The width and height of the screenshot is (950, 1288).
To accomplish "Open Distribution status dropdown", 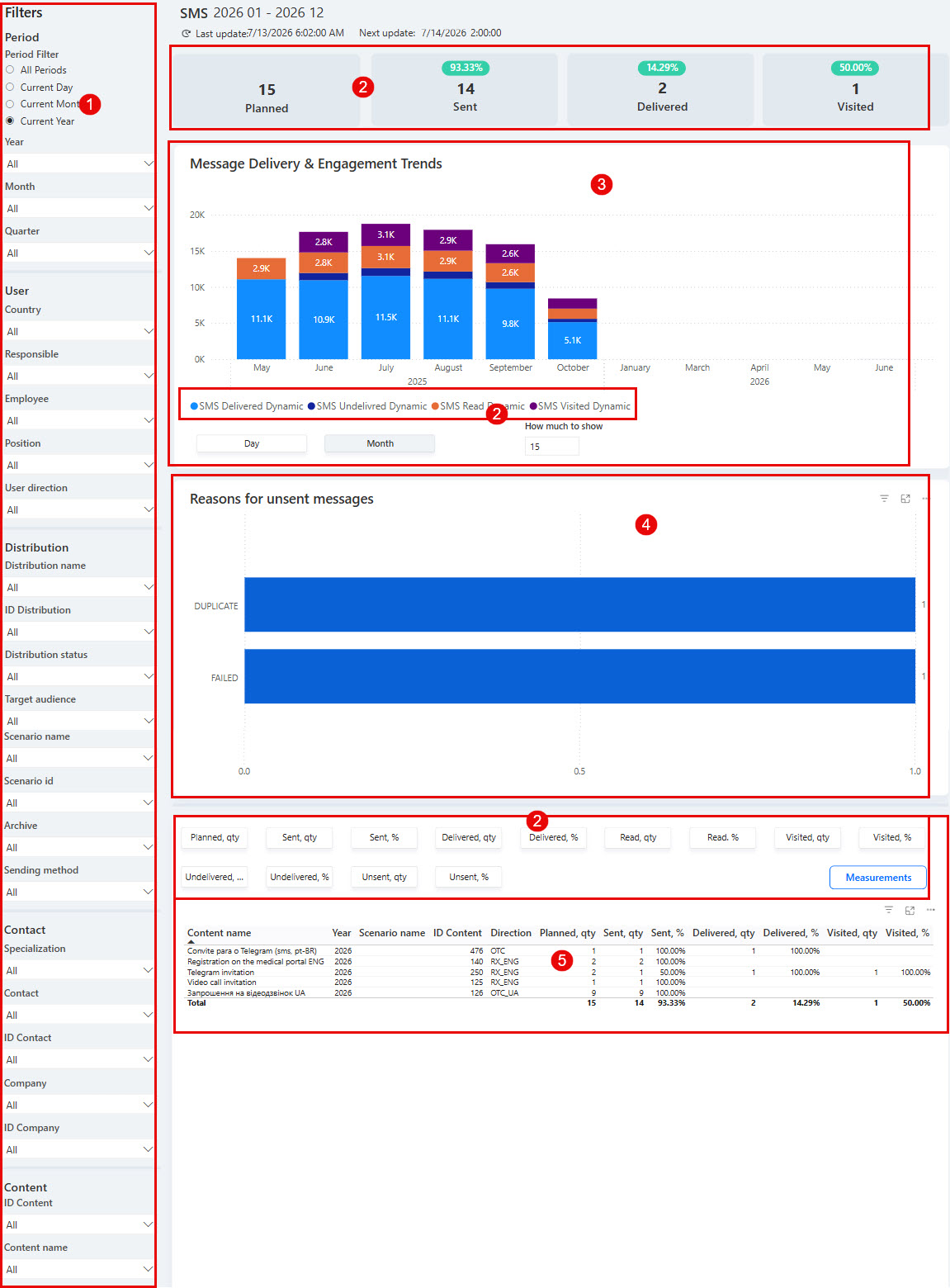I will point(78,676).
